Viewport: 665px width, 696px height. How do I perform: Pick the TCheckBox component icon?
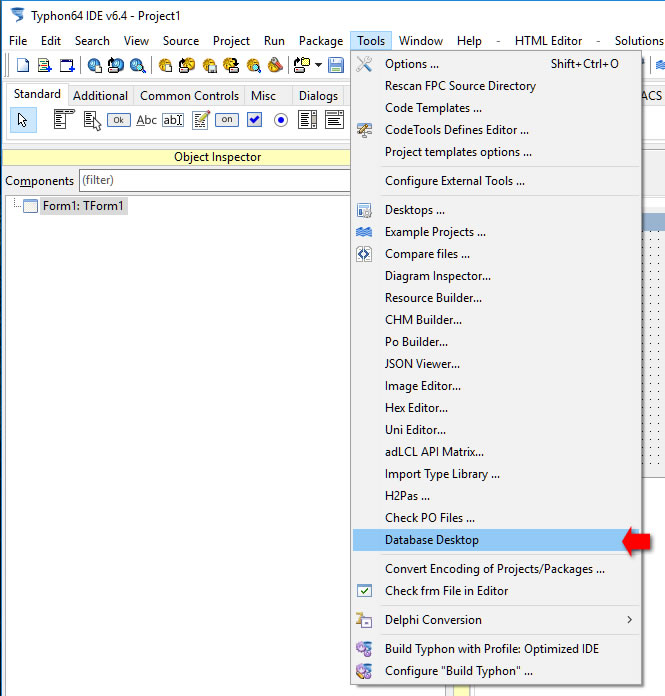(254, 119)
